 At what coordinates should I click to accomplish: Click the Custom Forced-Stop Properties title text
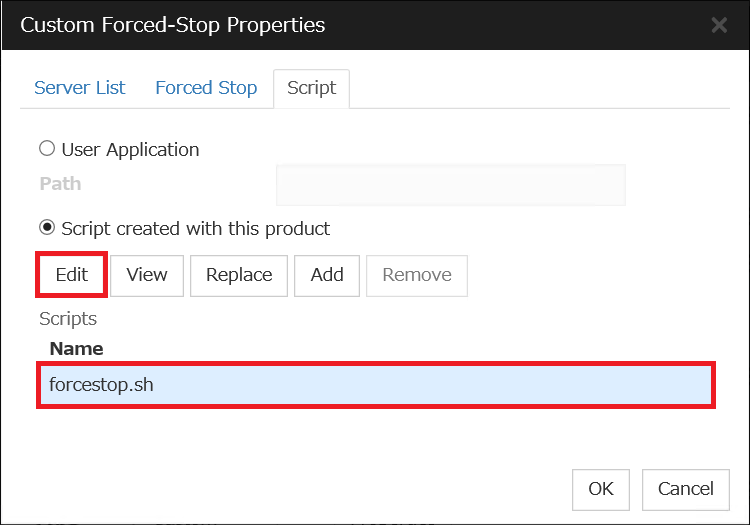[173, 25]
